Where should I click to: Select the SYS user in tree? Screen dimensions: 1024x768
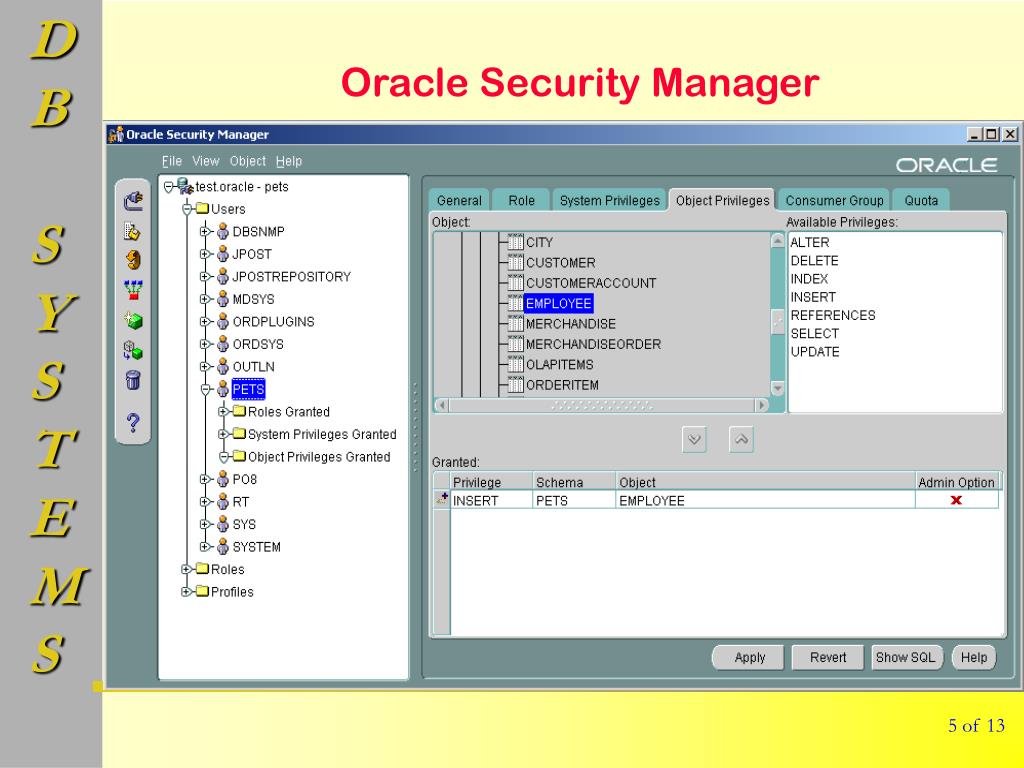244,524
